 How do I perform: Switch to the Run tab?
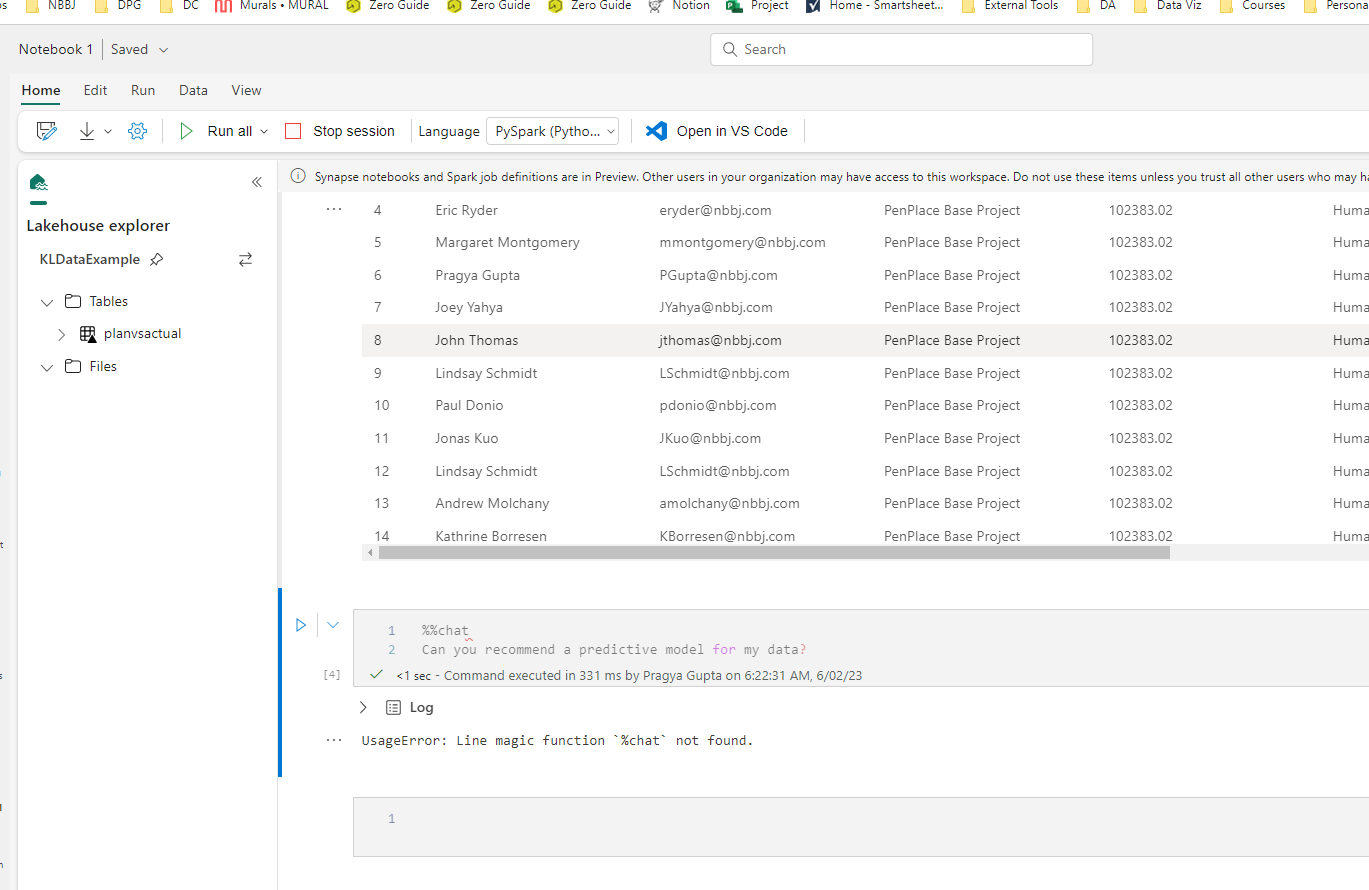pyautogui.click(x=143, y=90)
